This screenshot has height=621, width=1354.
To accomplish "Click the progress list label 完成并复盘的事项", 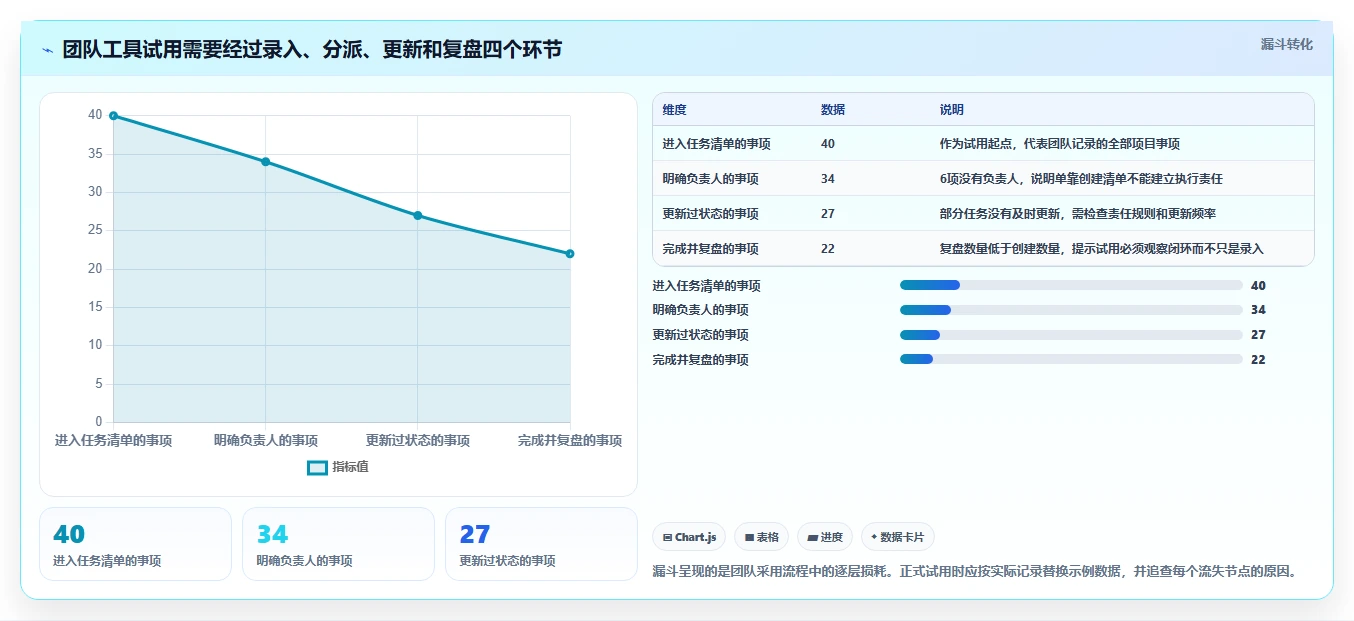I will pos(700,360).
